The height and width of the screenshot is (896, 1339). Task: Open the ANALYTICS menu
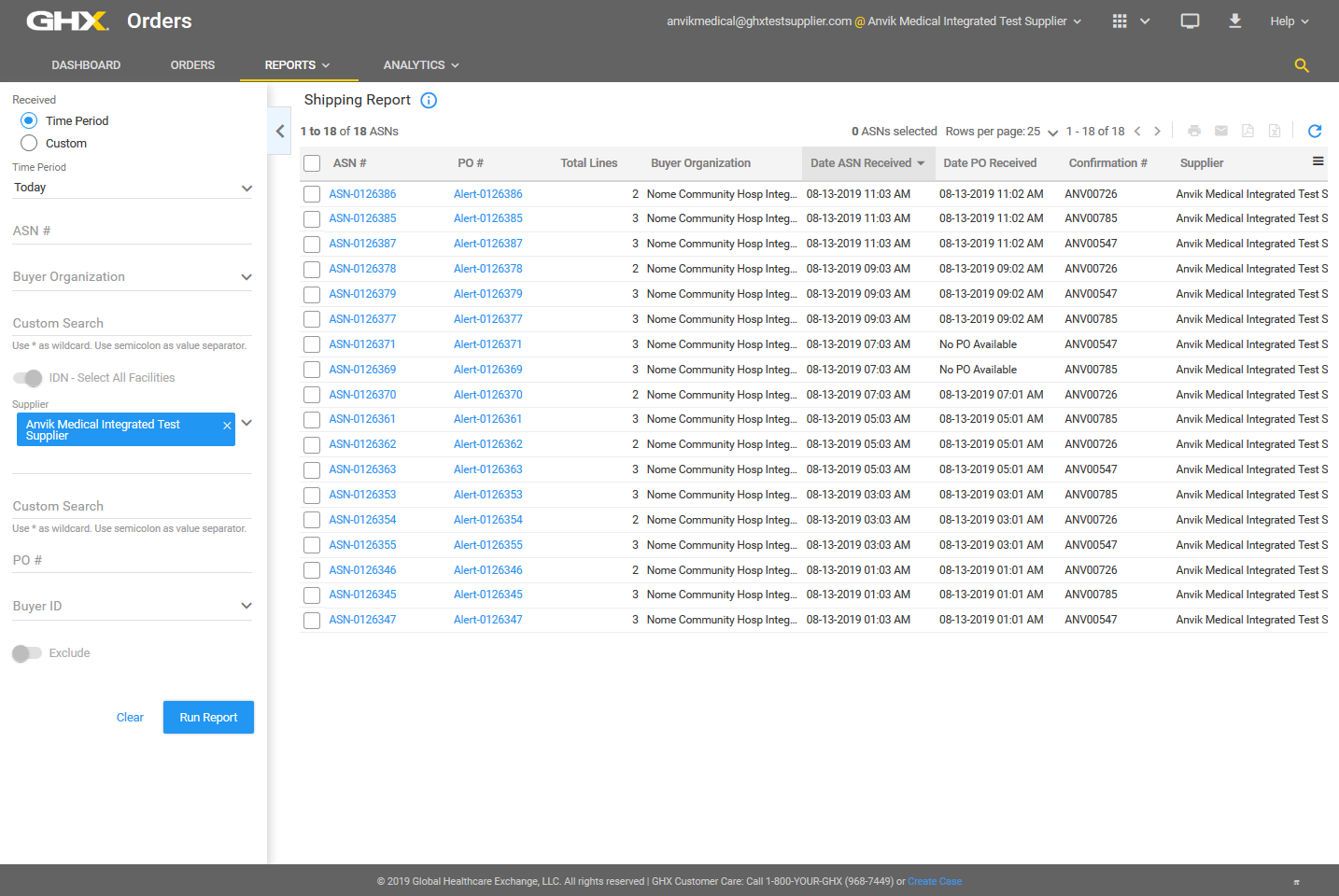click(x=420, y=65)
